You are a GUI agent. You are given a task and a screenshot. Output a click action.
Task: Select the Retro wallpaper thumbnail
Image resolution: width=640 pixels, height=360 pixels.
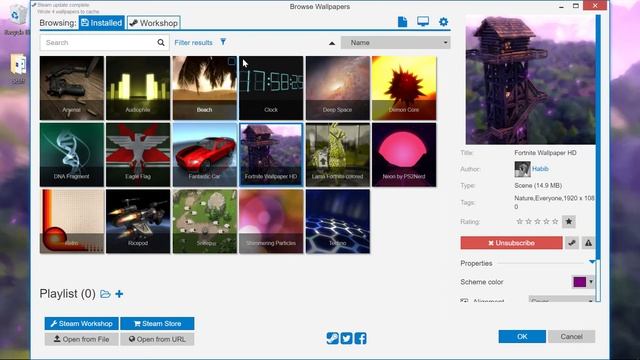pyautogui.click(x=72, y=221)
